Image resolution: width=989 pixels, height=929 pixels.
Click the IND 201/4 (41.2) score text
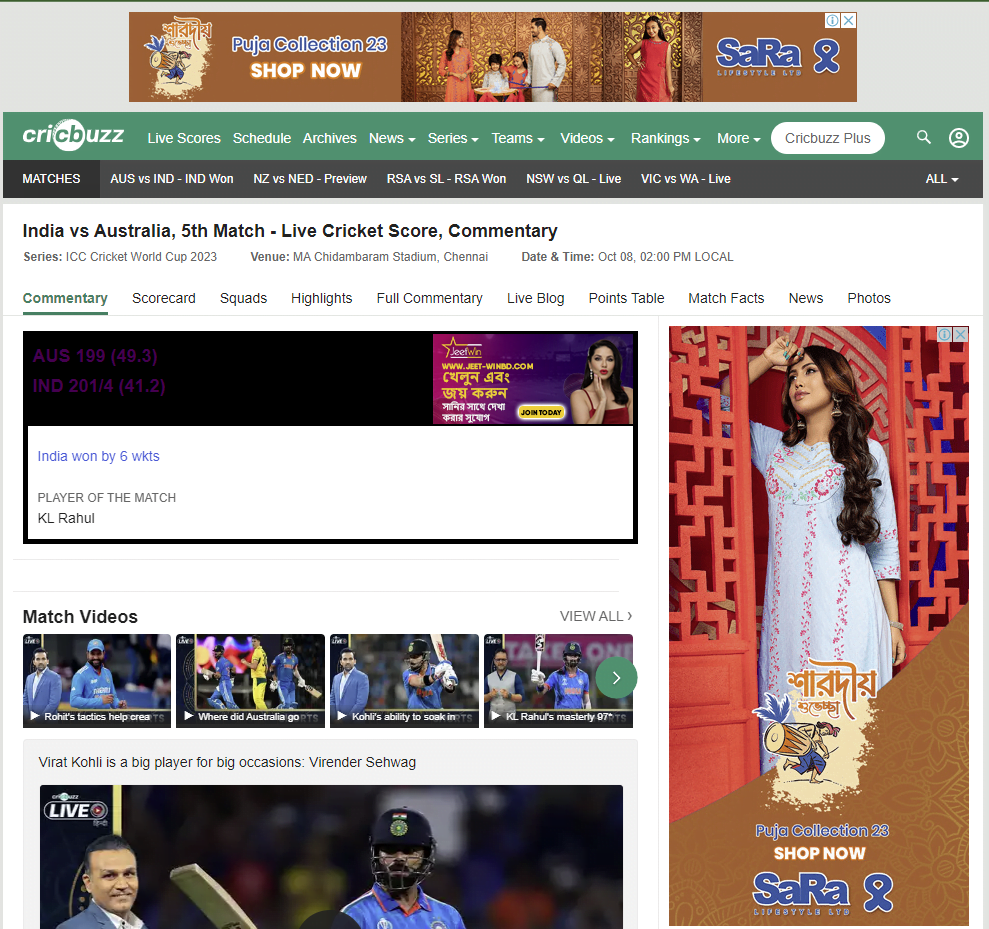click(99, 386)
